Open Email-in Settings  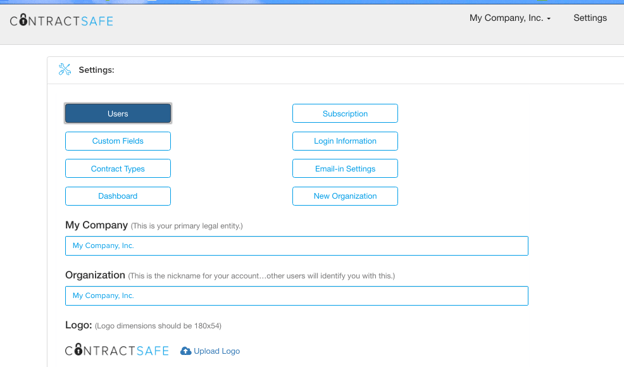345,168
